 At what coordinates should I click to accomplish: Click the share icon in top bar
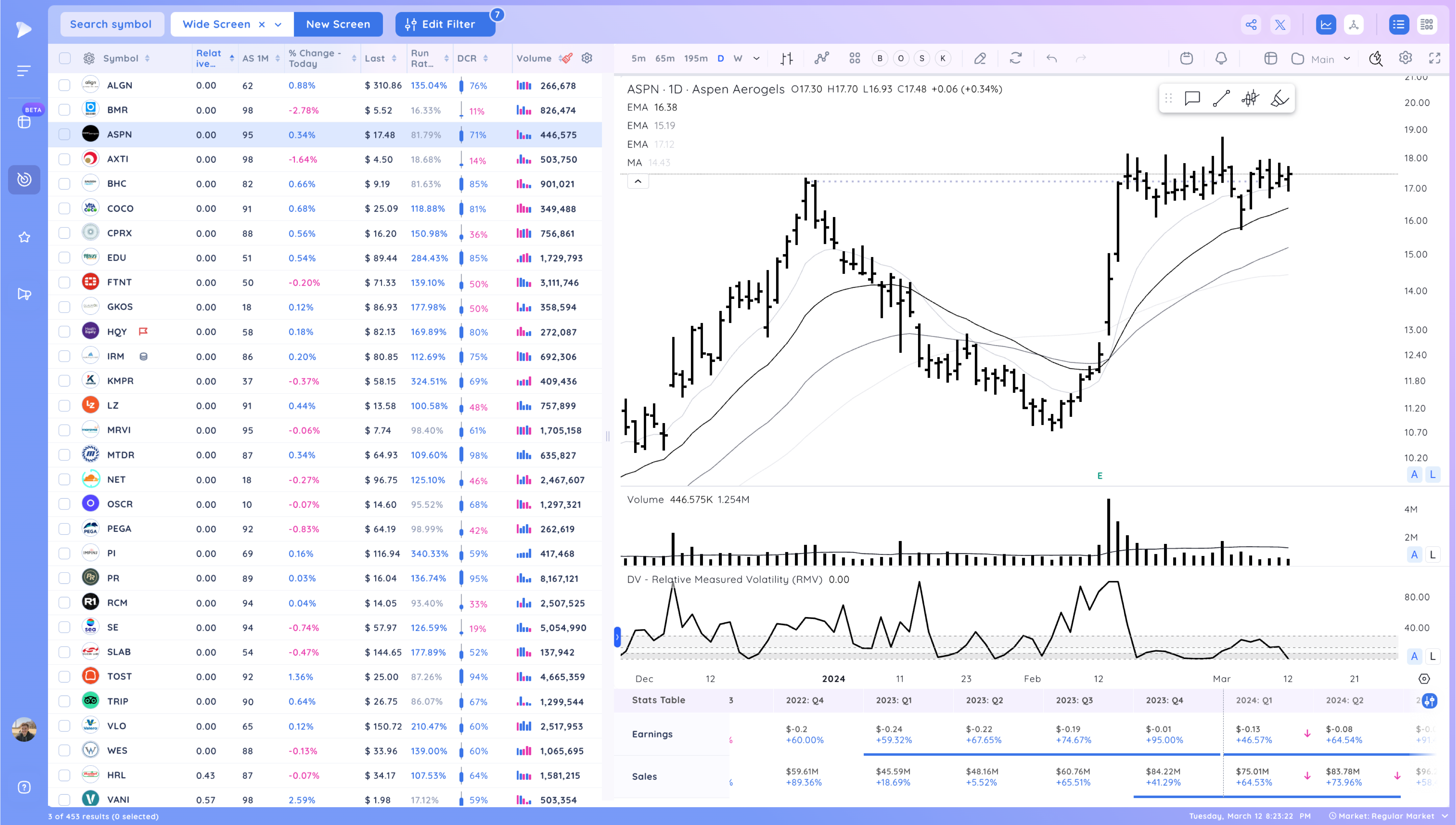(x=1251, y=25)
